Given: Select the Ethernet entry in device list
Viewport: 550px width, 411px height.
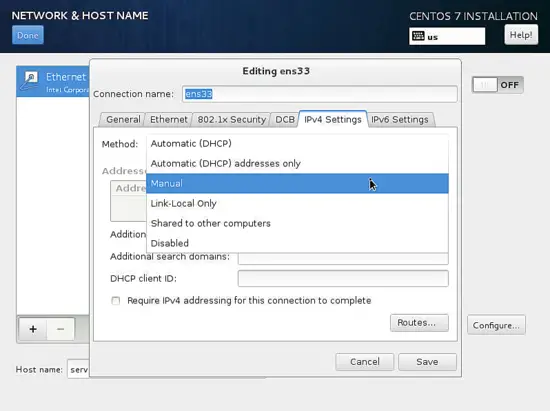Looking at the screenshot, I should pos(53,81).
